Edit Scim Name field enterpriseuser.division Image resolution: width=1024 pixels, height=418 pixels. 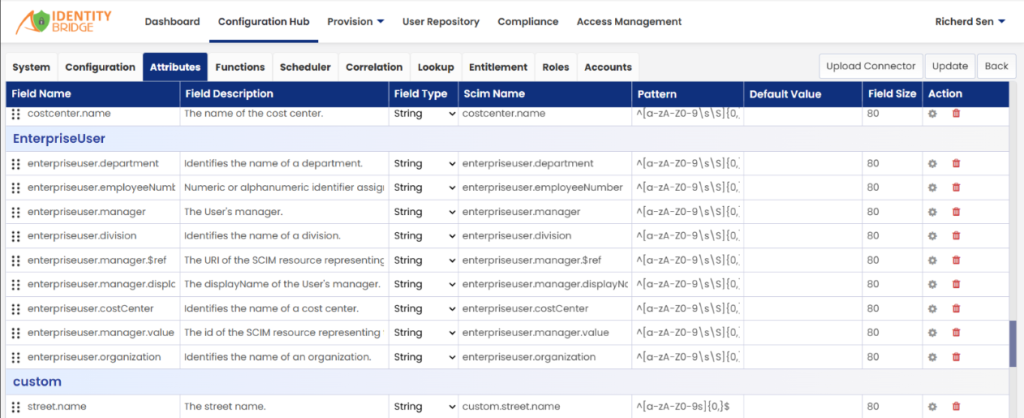pos(545,236)
